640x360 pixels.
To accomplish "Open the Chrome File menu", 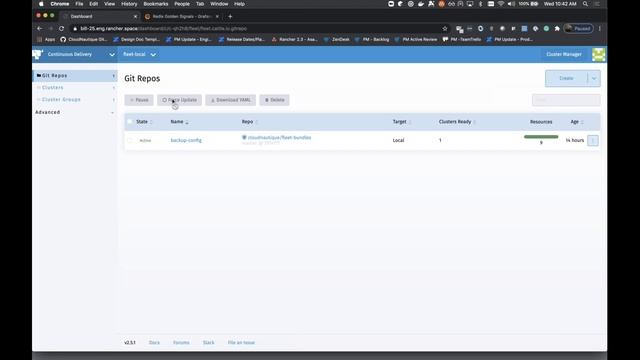I will click(79, 4).
